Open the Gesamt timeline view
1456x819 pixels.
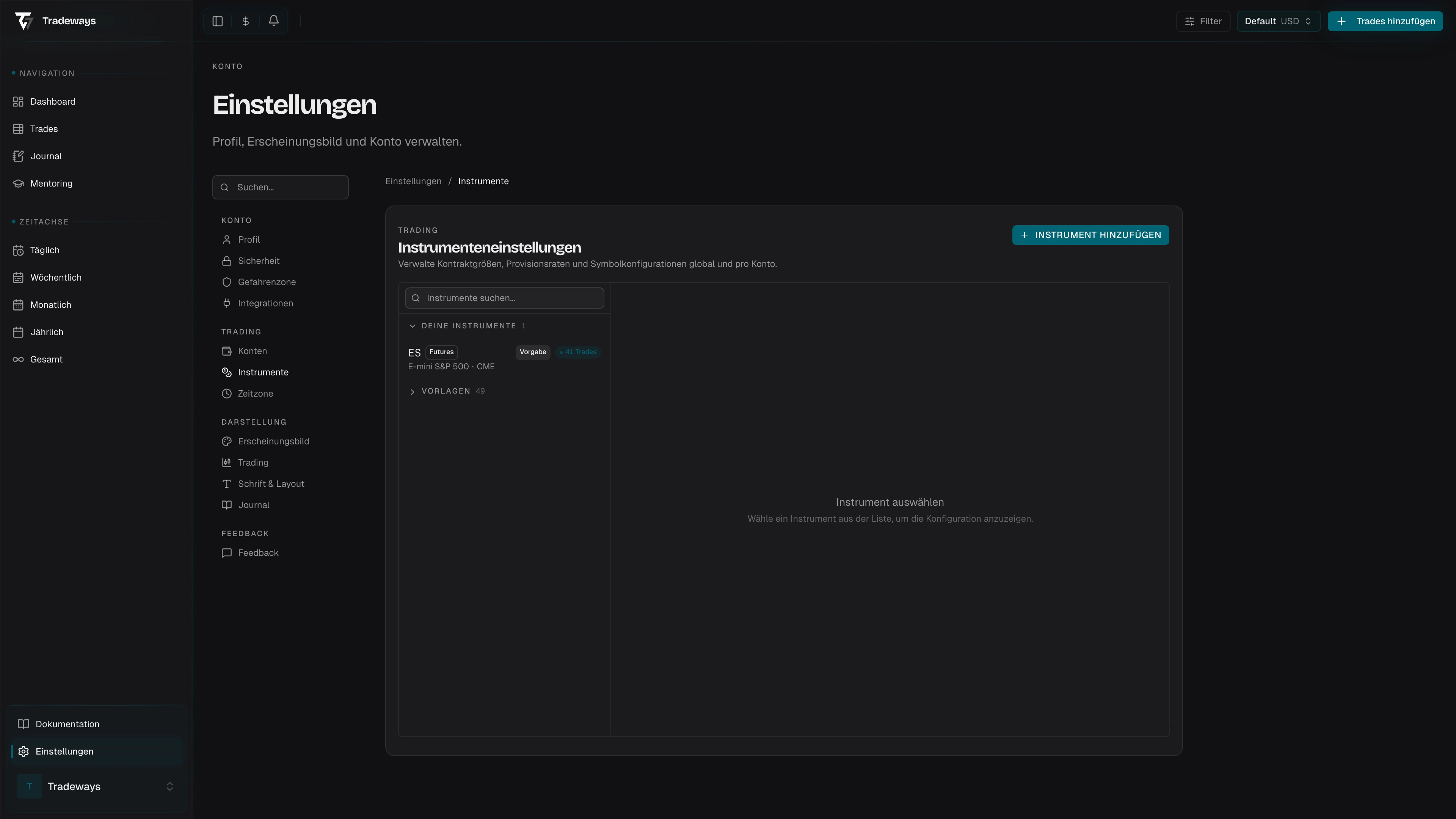click(46, 359)
